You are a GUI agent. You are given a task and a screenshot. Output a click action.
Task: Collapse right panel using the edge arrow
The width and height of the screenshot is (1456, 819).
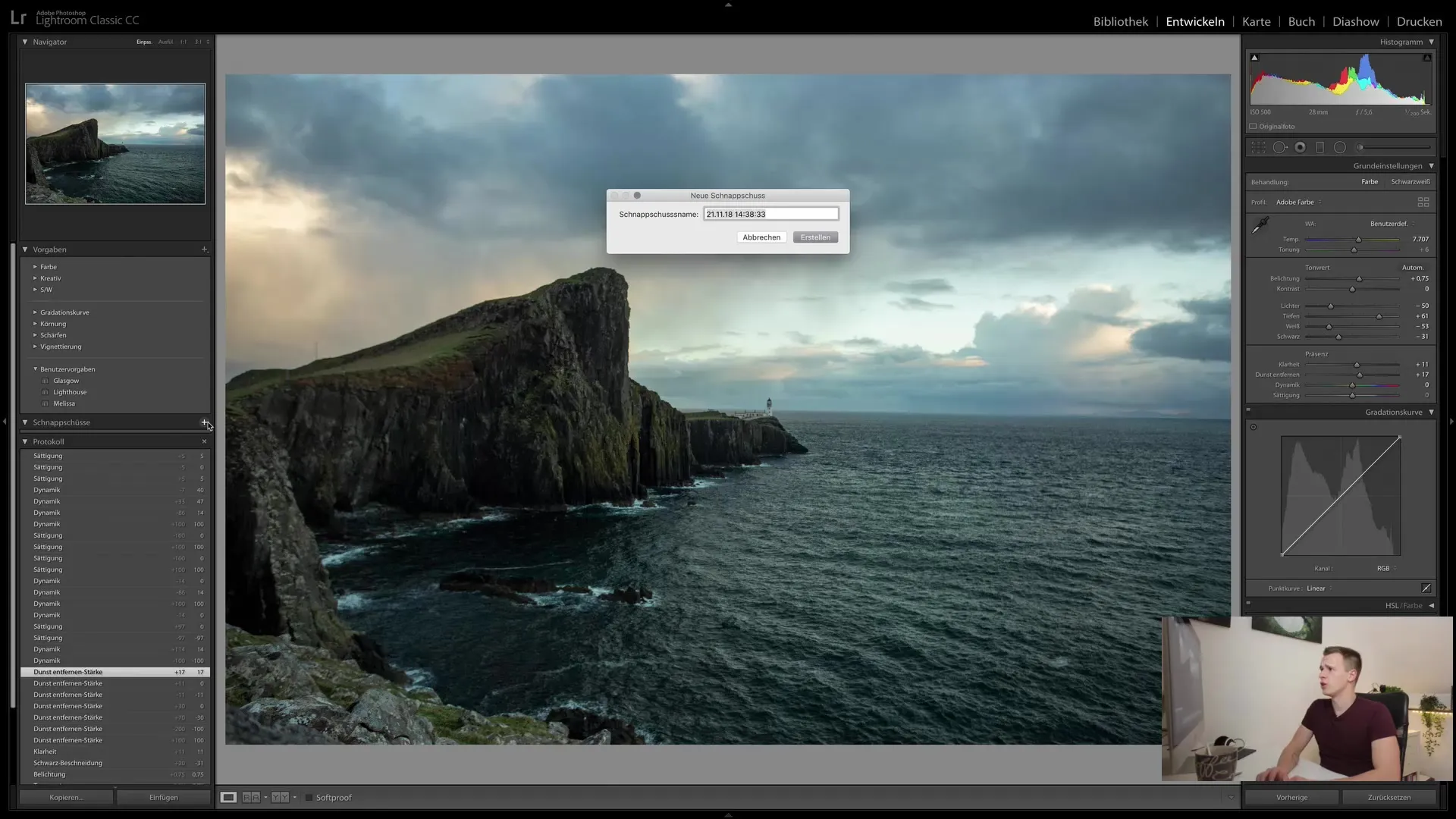pos(1451,422)
